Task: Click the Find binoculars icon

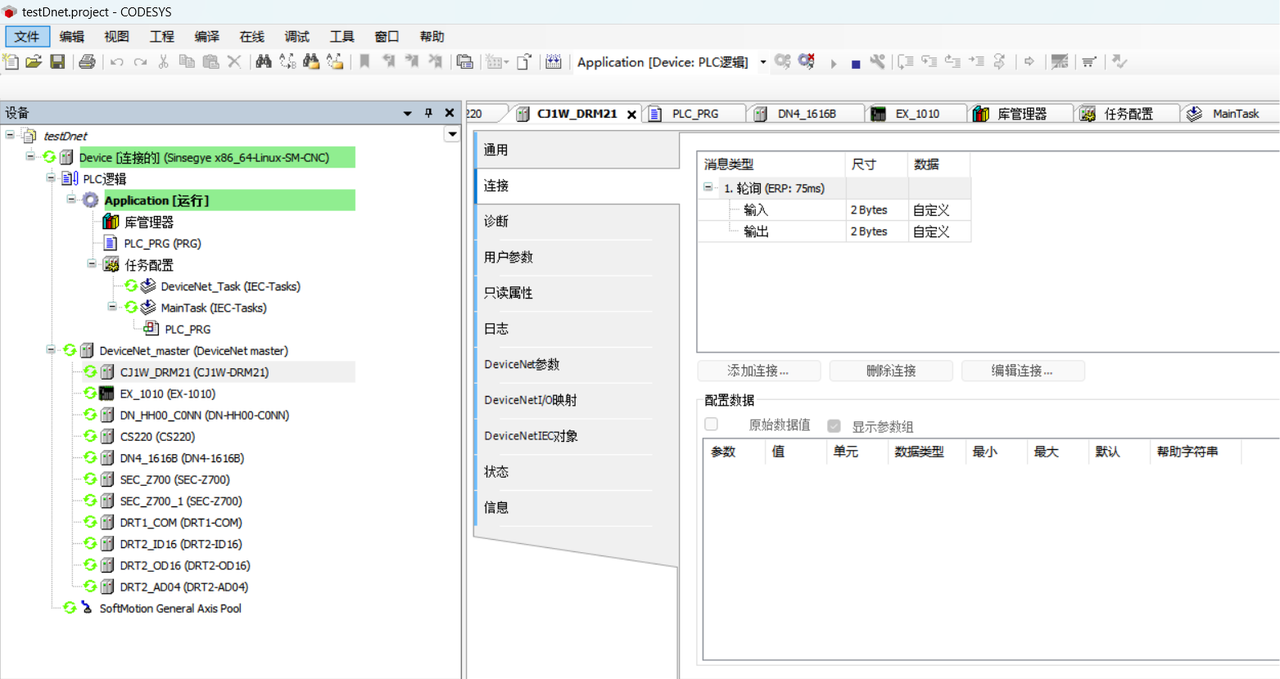Action: pos(263,62)
